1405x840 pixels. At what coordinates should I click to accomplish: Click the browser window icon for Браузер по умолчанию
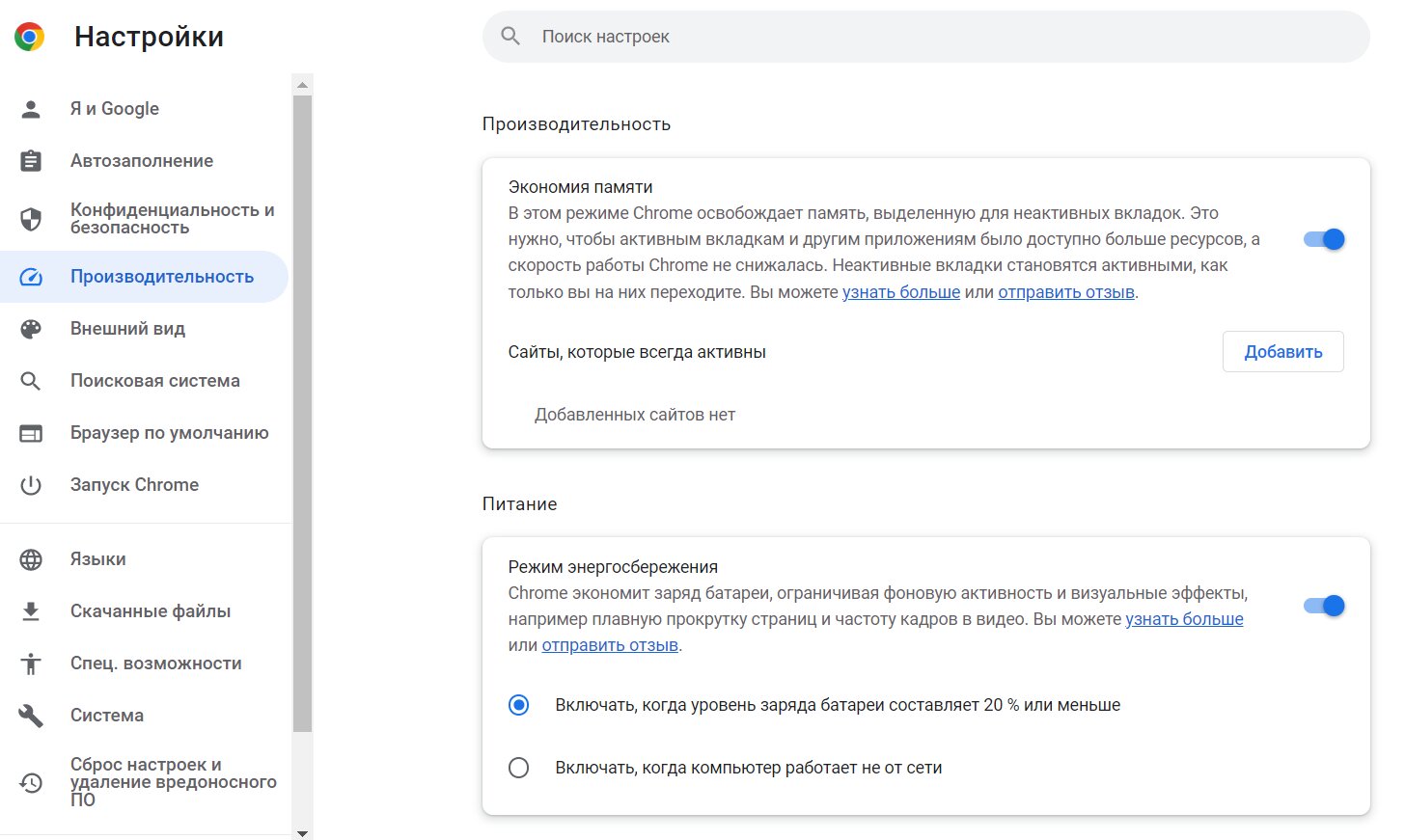coord(31,433)
